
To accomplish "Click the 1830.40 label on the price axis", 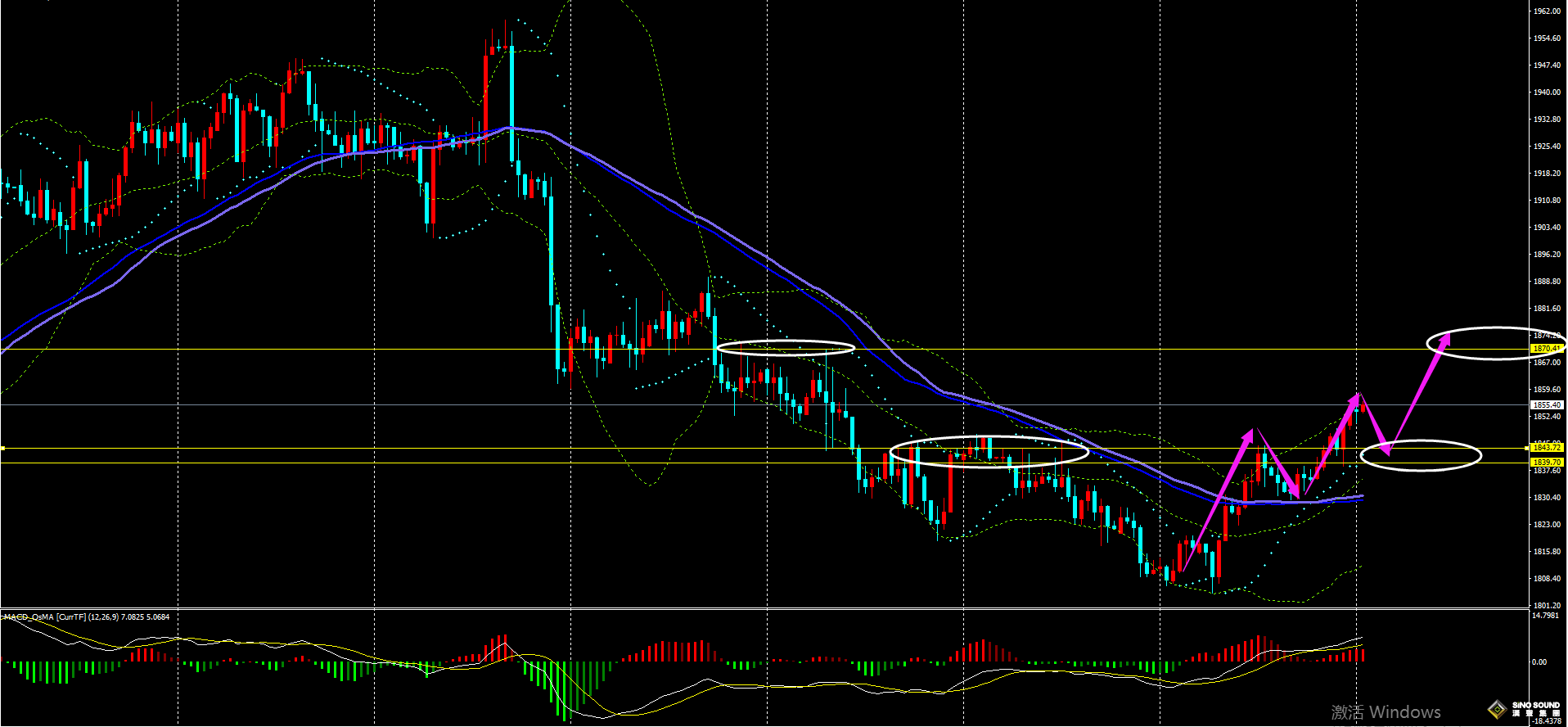I will [x=1547, y=498].
